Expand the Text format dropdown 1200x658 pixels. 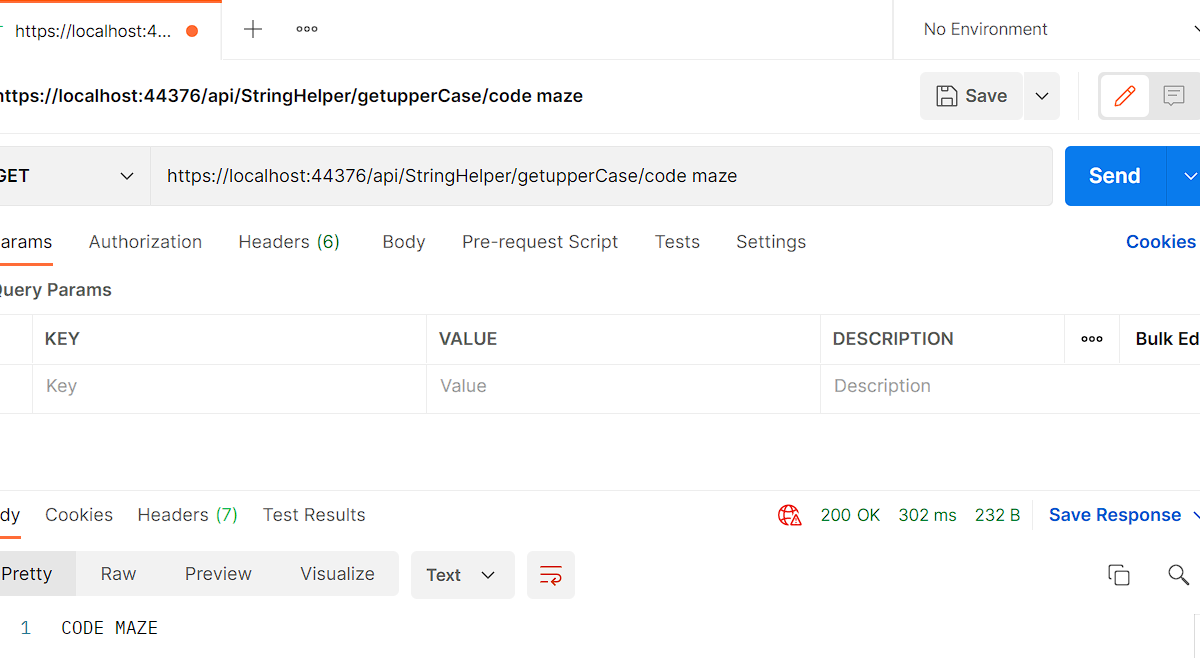[x=462, y=575]
